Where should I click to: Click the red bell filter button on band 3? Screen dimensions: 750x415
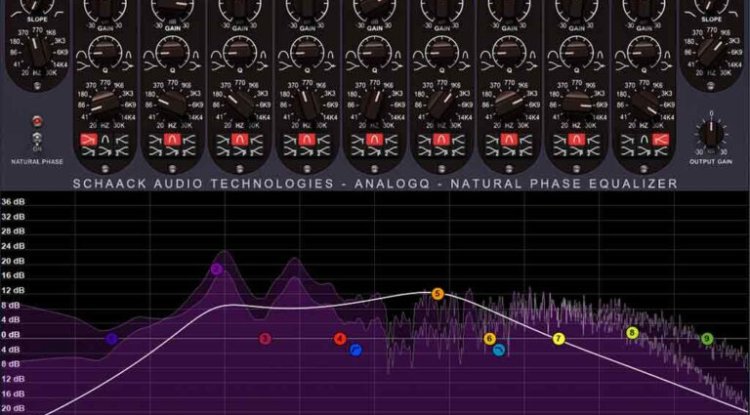(240, 140)
